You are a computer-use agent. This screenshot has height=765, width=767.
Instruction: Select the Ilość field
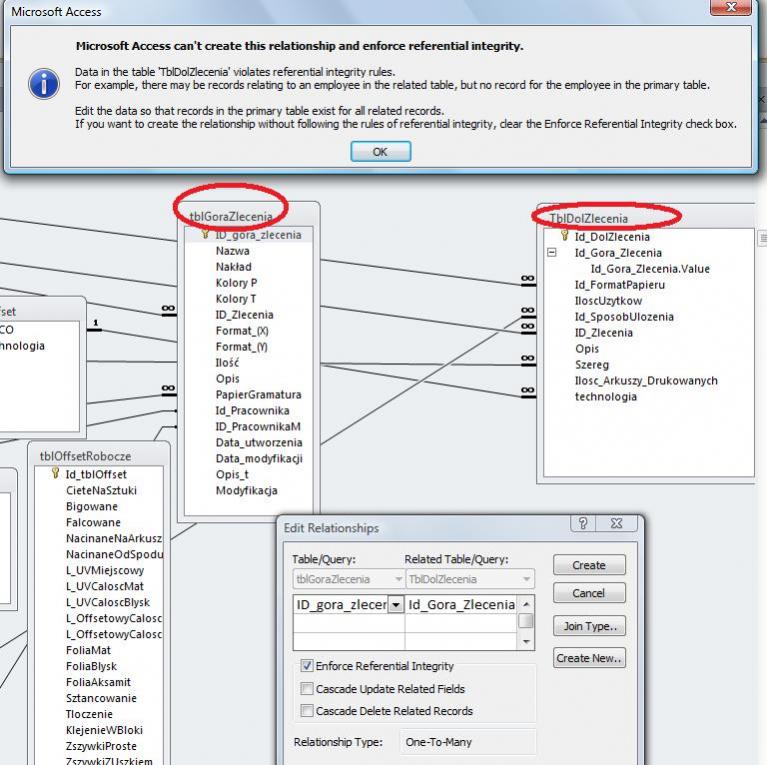point(227,362)
